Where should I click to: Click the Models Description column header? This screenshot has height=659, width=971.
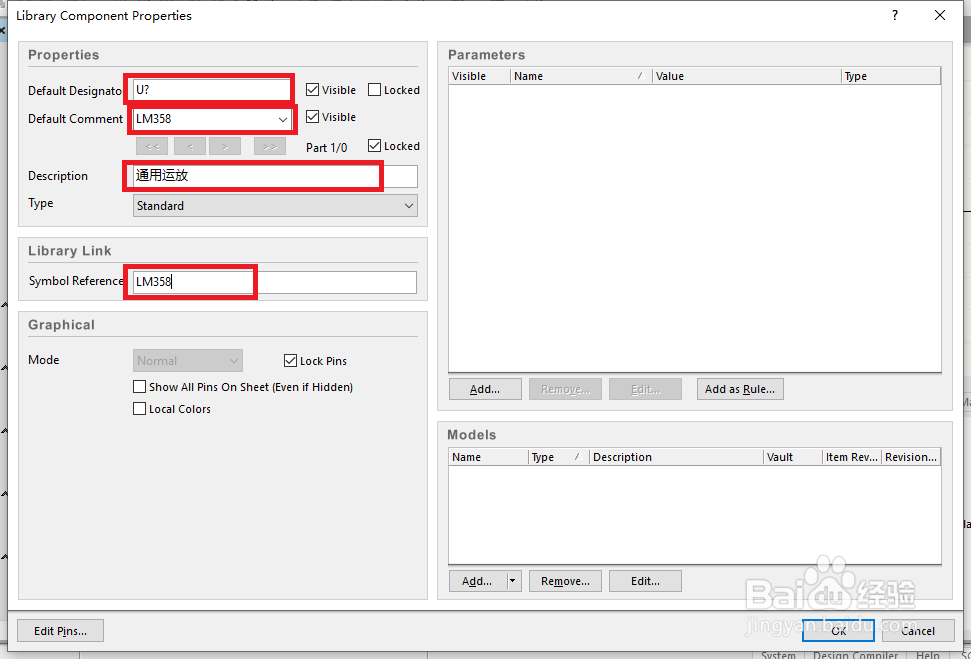click(x=676, y=457)
